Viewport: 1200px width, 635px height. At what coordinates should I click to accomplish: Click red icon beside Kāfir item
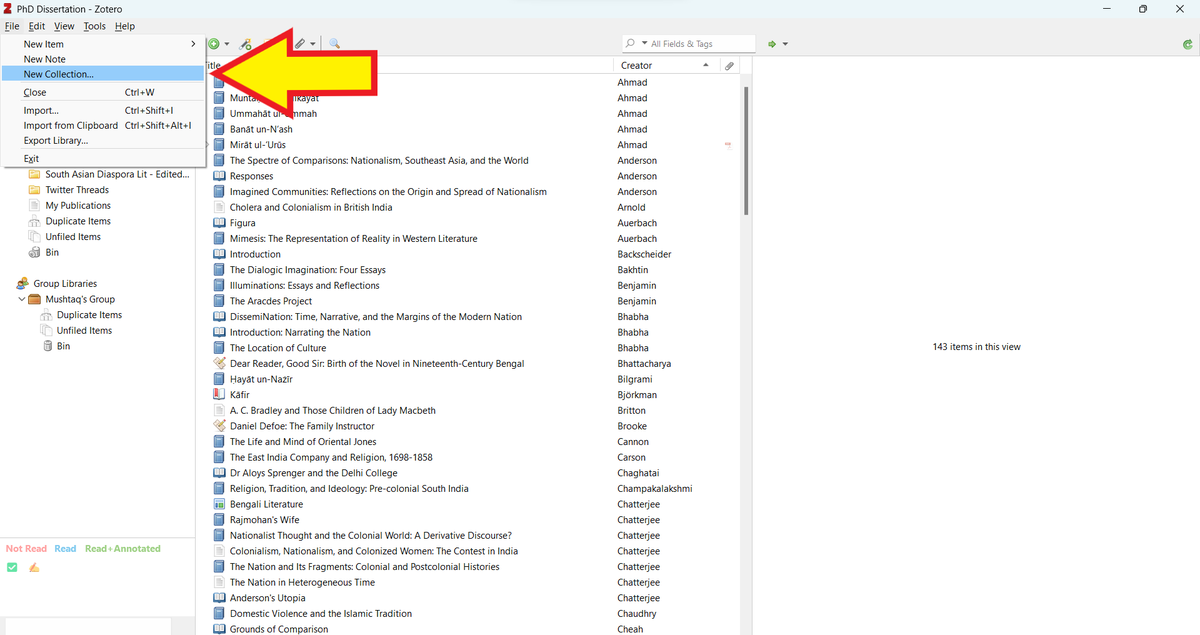tap(220, 395)
